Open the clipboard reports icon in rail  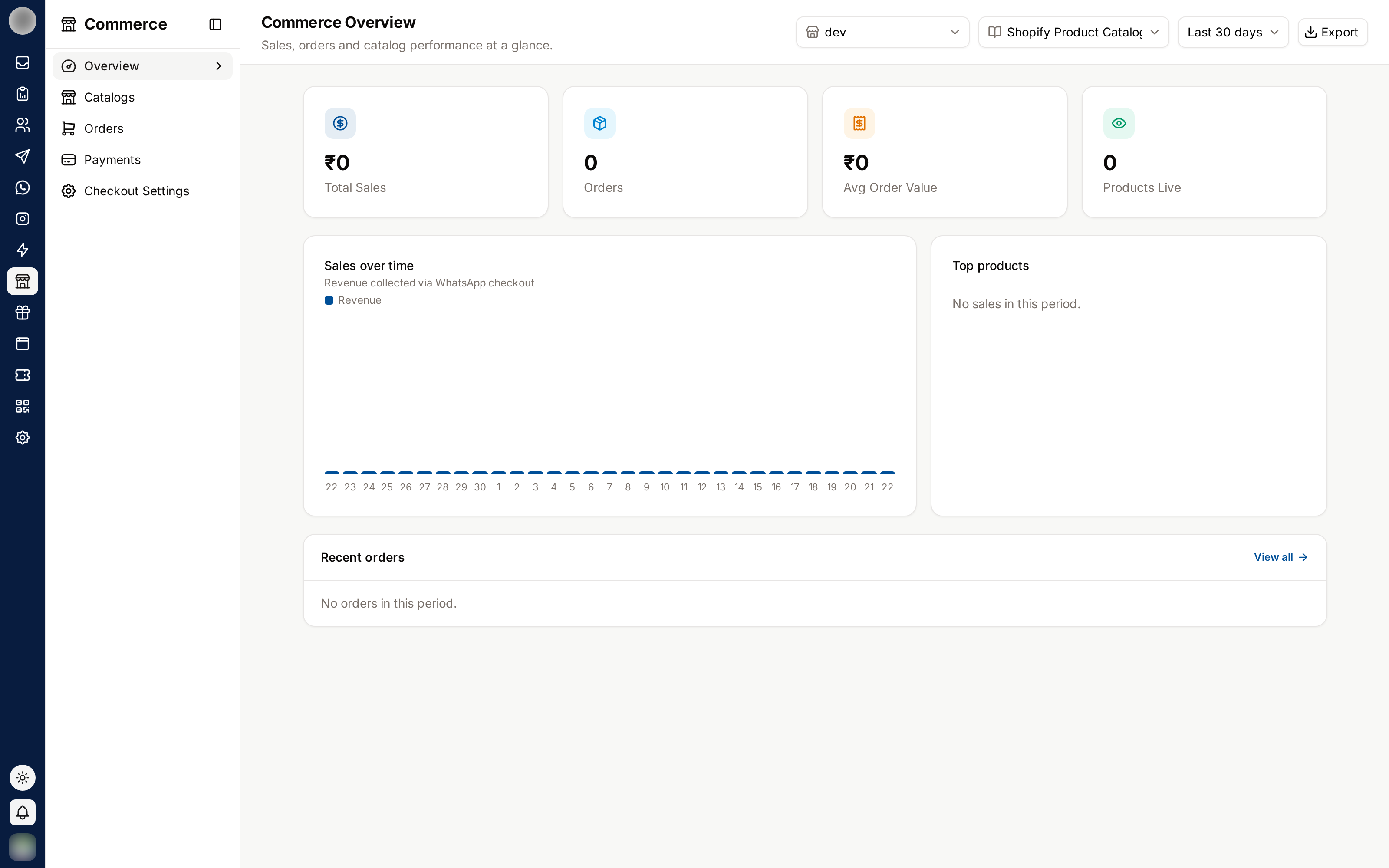point(23,94)
